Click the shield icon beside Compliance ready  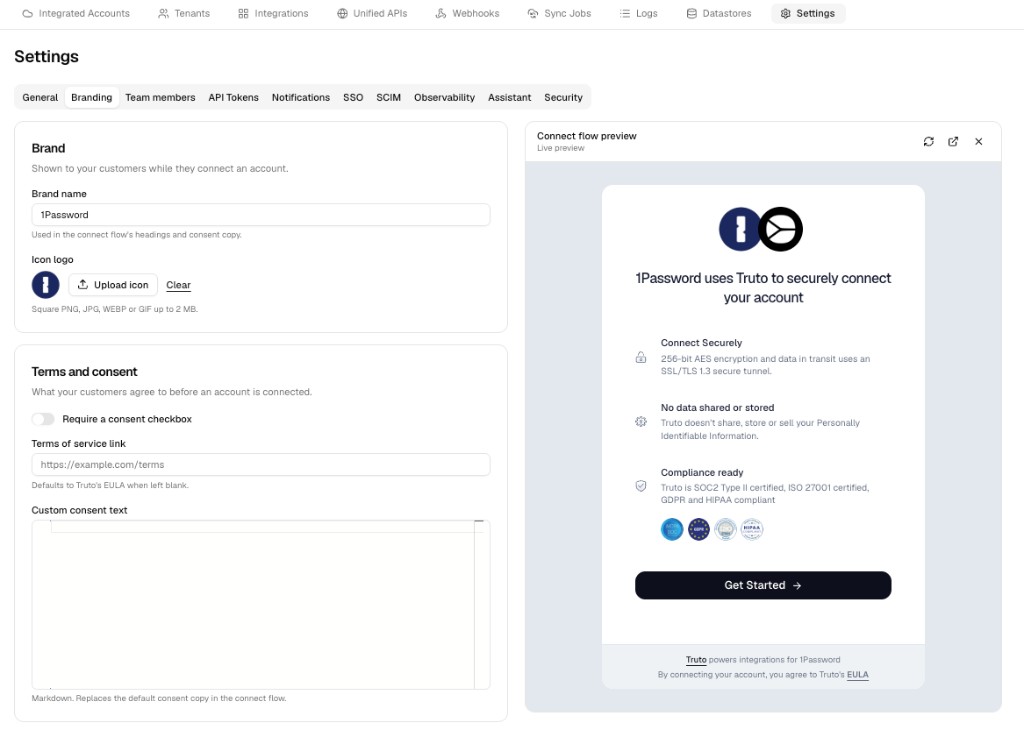tap(641, 486)
